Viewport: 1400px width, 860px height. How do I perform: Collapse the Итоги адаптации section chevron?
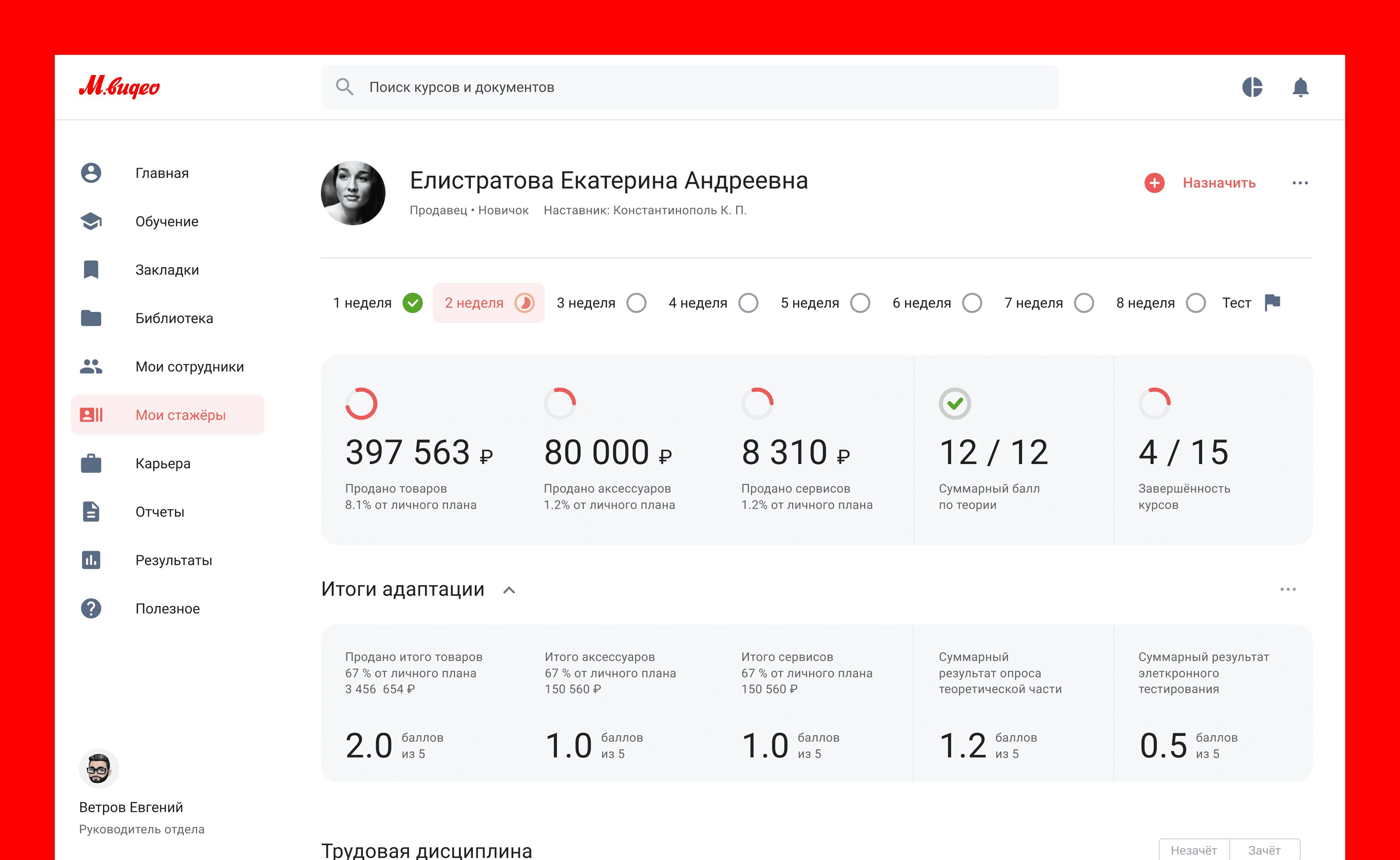509,590
